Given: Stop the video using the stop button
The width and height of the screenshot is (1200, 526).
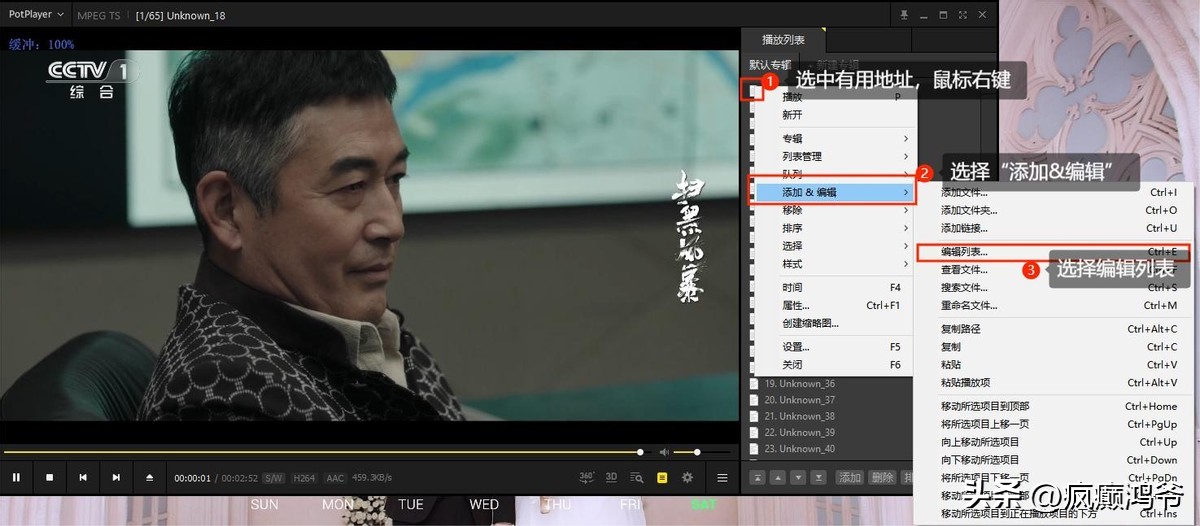Looking at the screenshot, I should [49, 478].
